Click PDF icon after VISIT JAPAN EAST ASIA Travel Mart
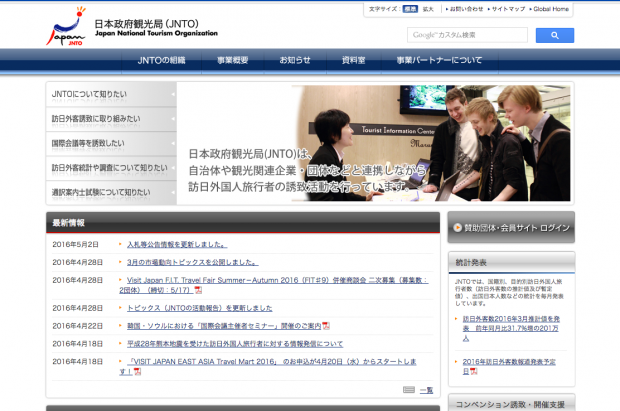The width and height of the screenshot is (620, 411). [x=137, y=371]
